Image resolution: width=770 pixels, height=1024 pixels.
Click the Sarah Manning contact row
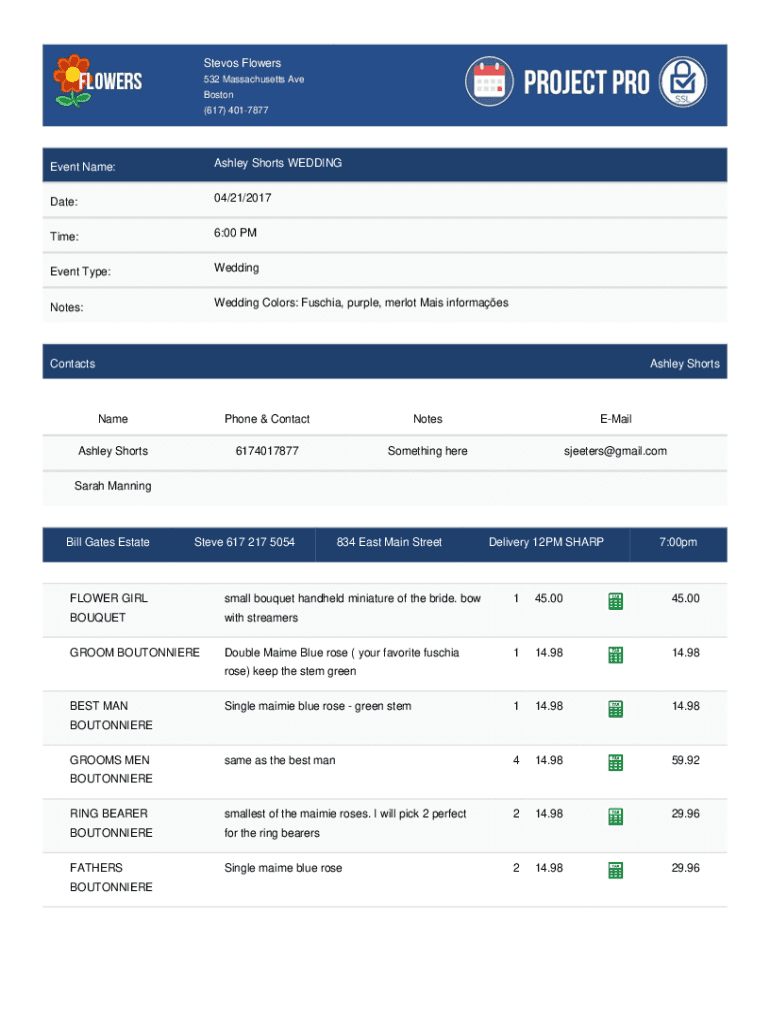tap(385, 486)
